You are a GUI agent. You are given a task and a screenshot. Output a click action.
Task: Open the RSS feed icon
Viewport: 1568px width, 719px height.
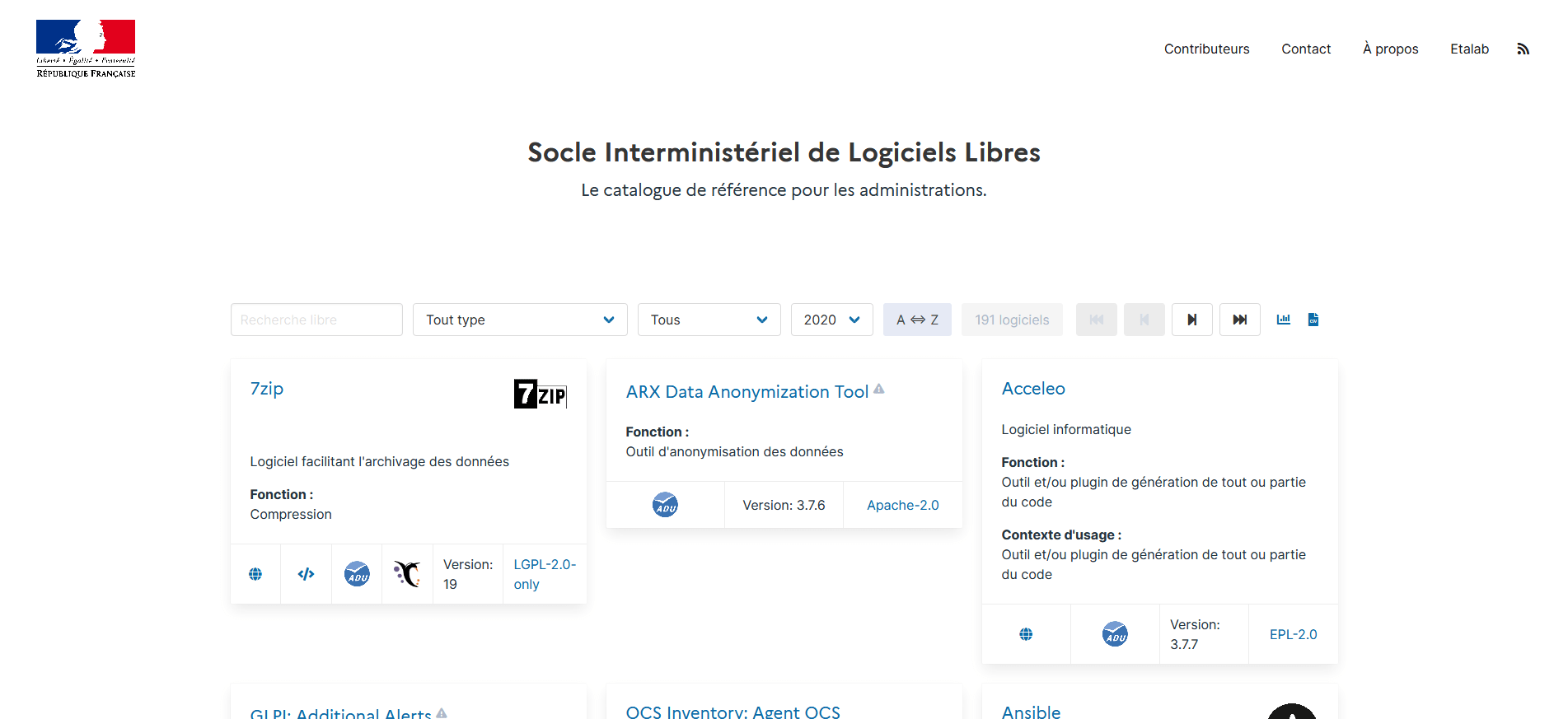[1523, 49]
